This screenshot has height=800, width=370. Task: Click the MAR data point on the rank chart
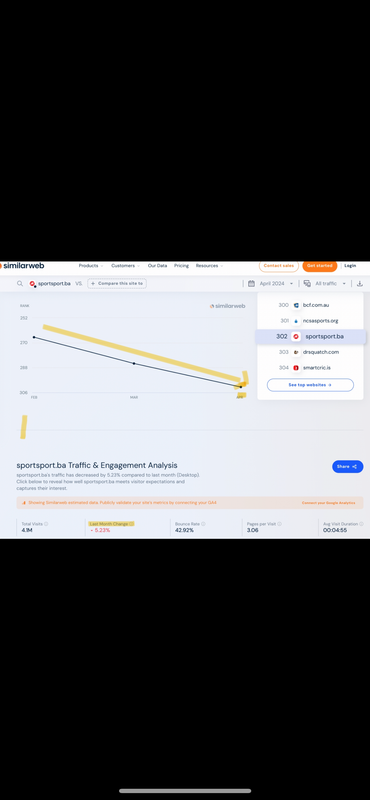[134, 363]
